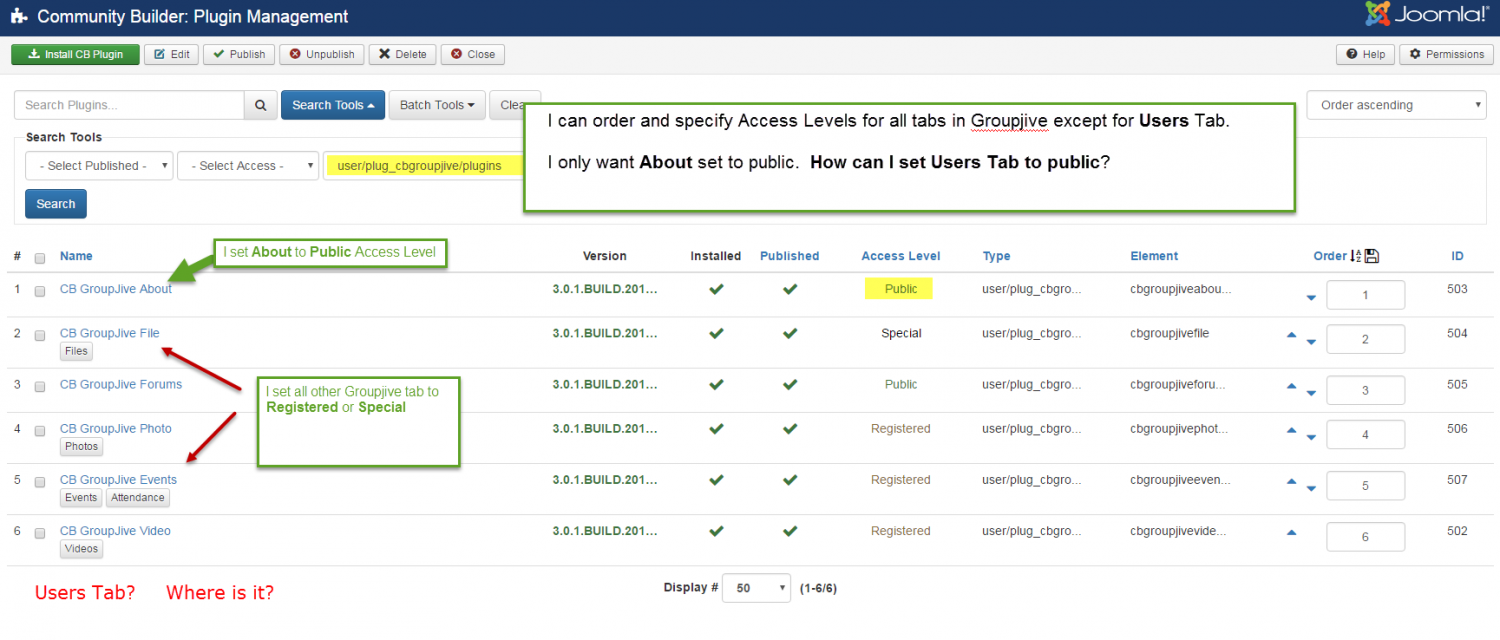
Task: Click inside the Search Plugins field
Action: coord(129,105)
